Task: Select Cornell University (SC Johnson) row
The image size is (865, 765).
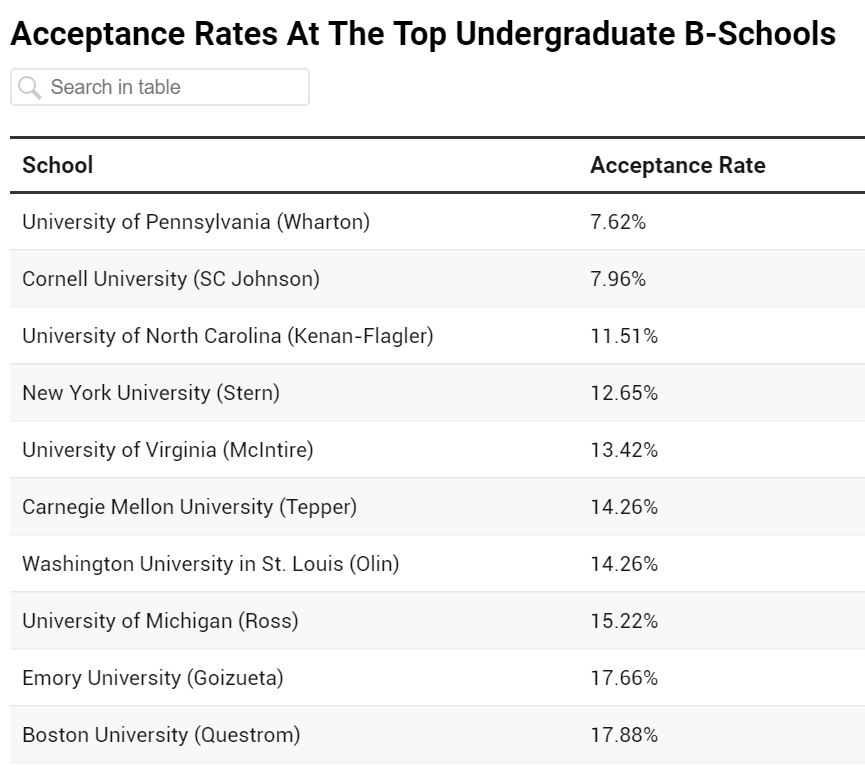Action: pos(171,279)
